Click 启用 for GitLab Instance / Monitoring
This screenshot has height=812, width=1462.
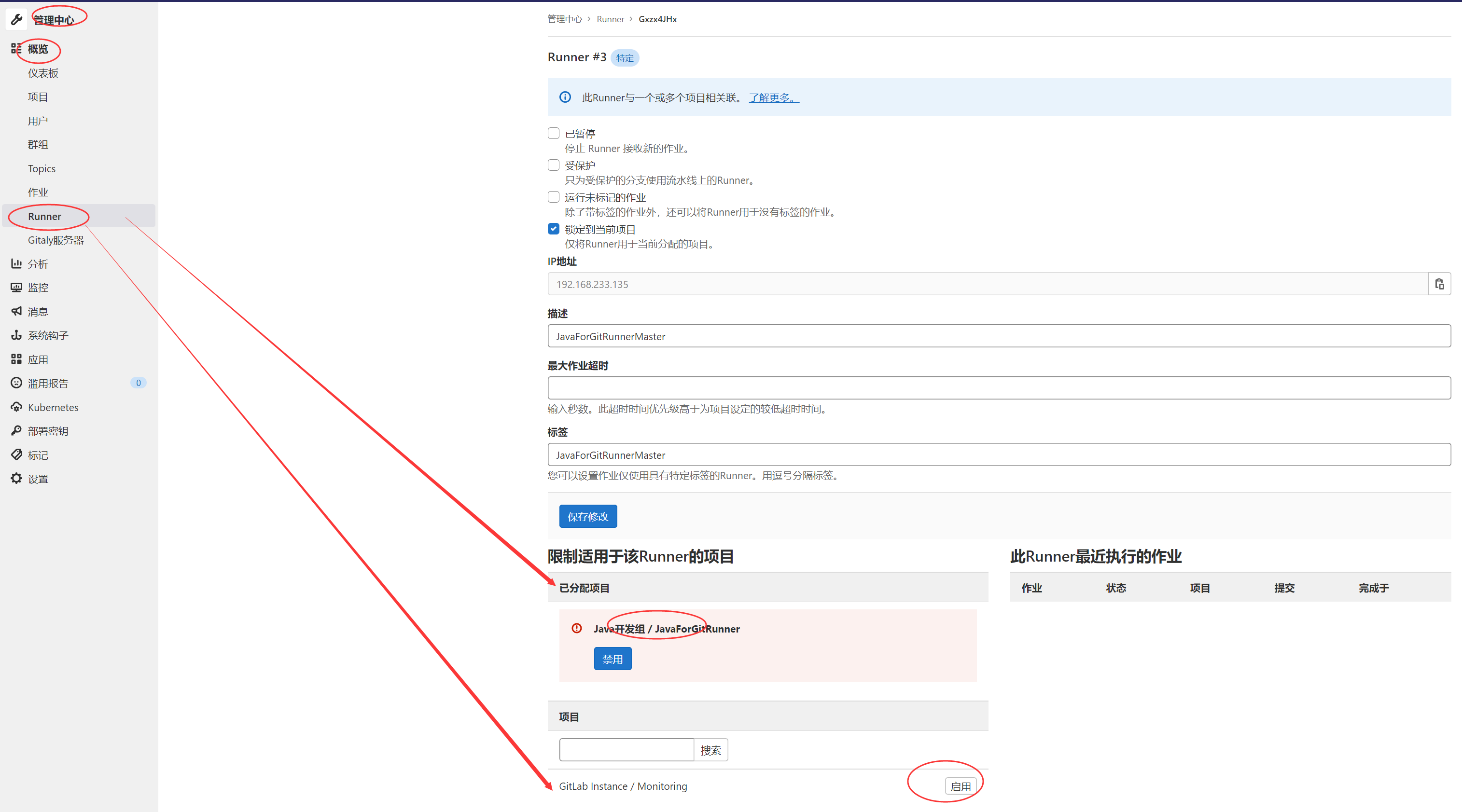961,786
